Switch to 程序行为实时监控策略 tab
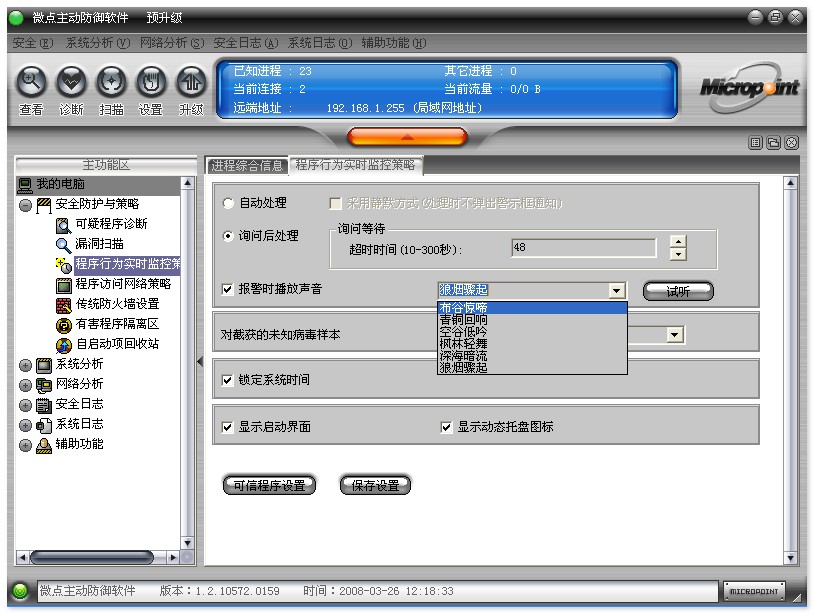The image size is (814, 614). 356,165
